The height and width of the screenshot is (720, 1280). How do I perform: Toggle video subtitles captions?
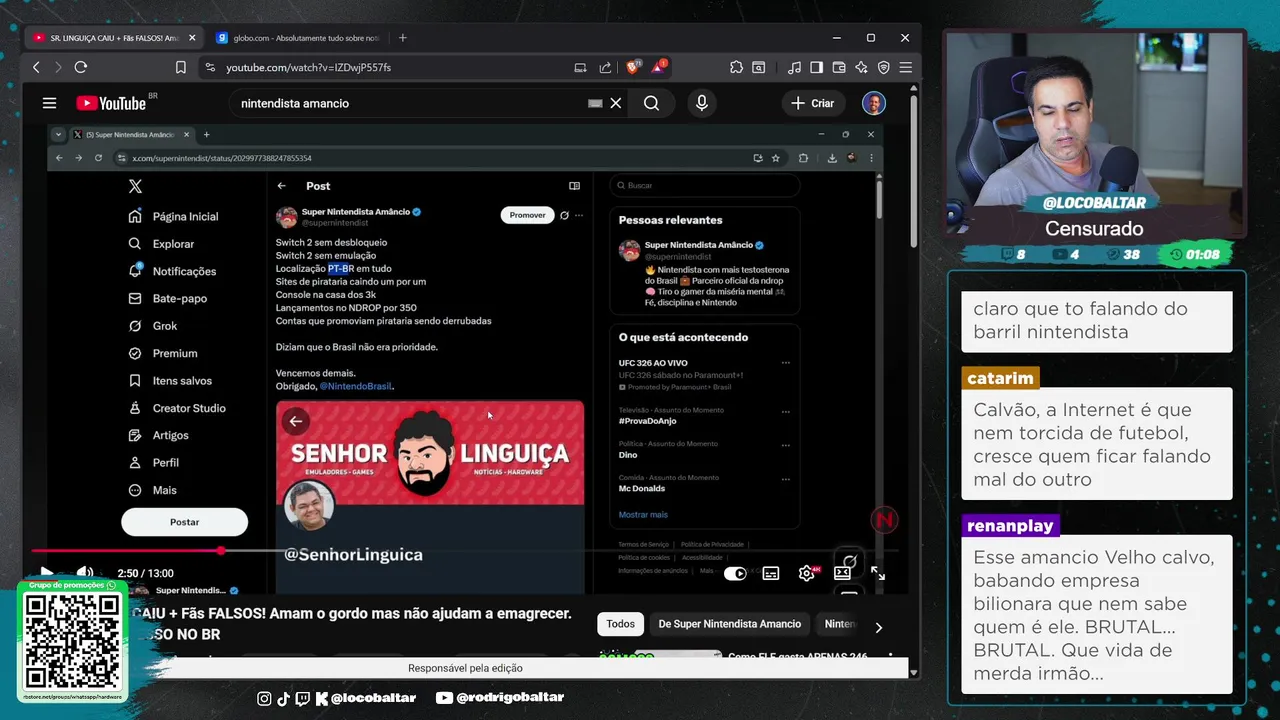[x=771, y=573]
